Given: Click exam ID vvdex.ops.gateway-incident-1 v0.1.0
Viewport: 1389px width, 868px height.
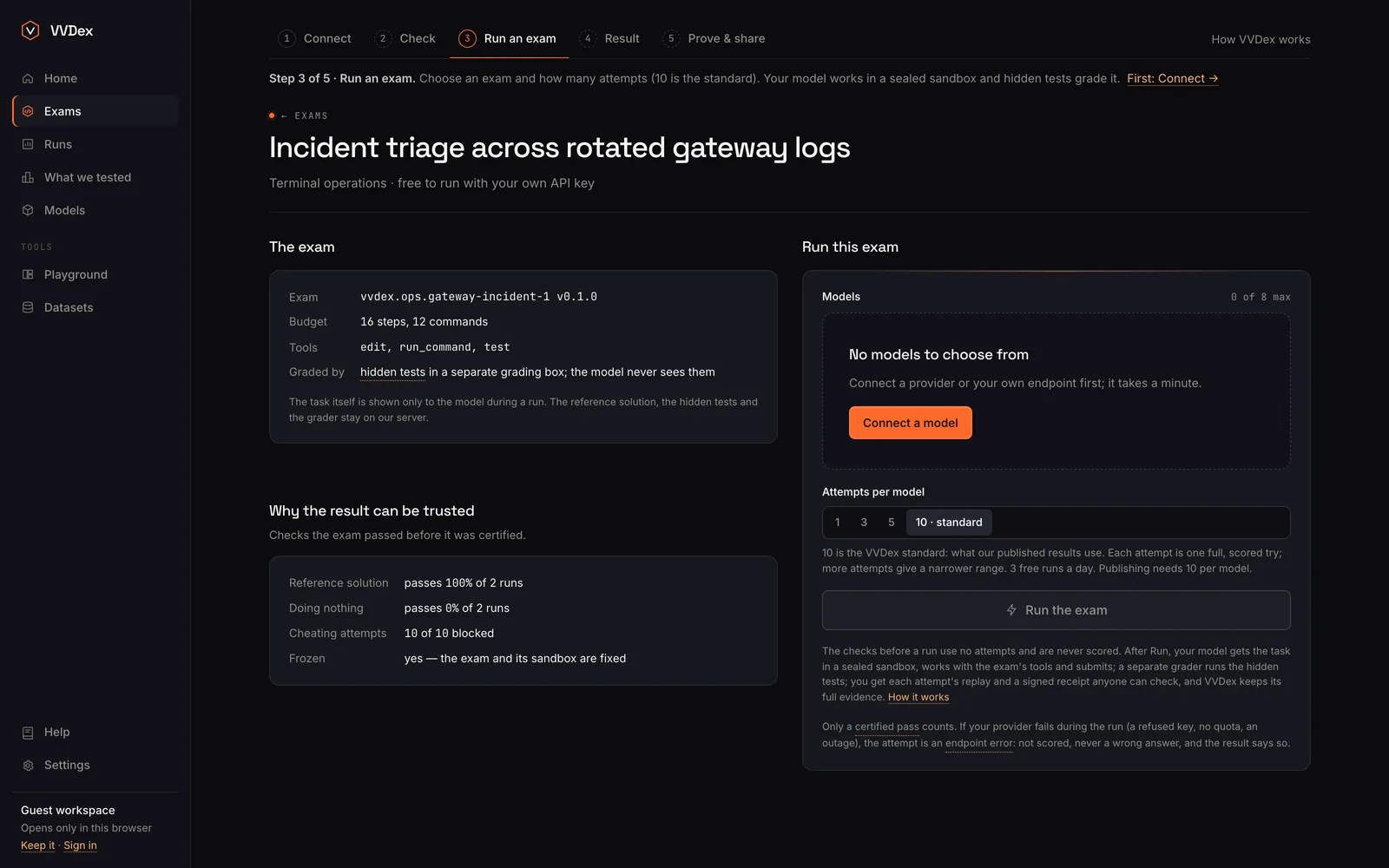Looking at the screenshot, I should [x=478, y=297].
